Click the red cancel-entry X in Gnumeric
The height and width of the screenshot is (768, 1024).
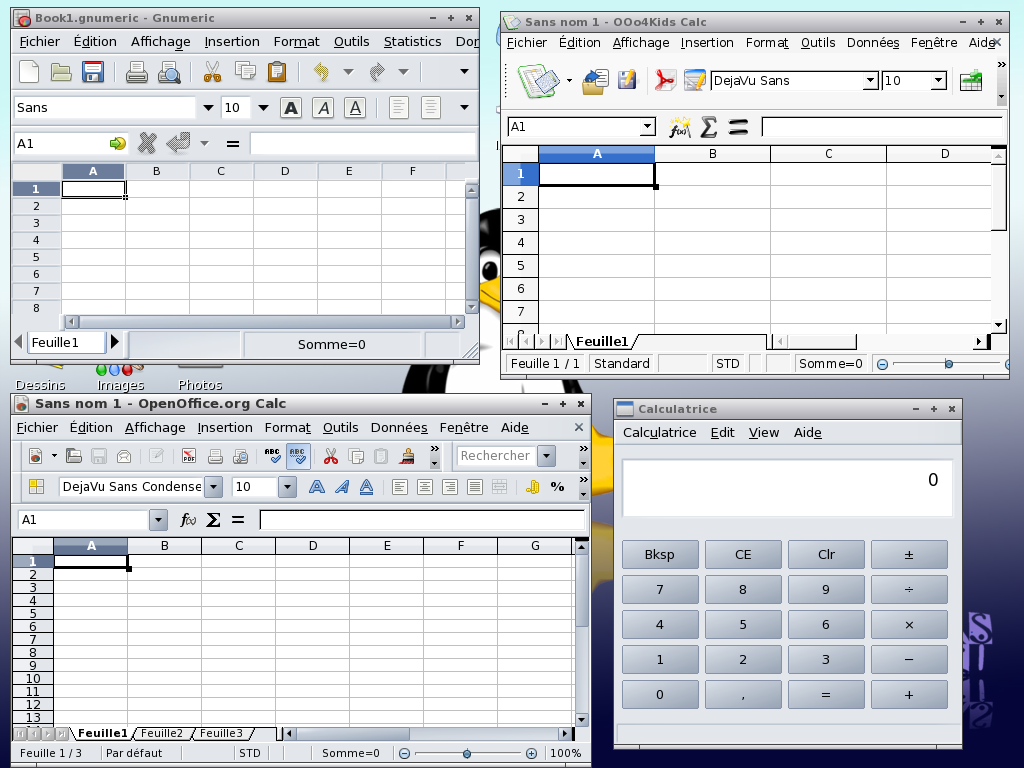point(148,143)
